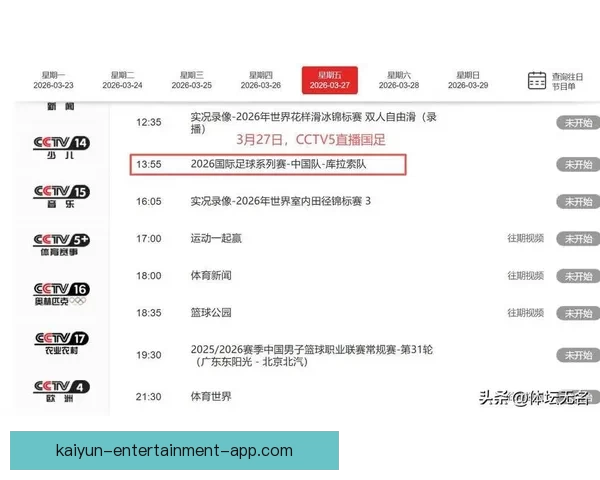Select the CCTV14 少儿 channel logo

click(x=61, y=148)
